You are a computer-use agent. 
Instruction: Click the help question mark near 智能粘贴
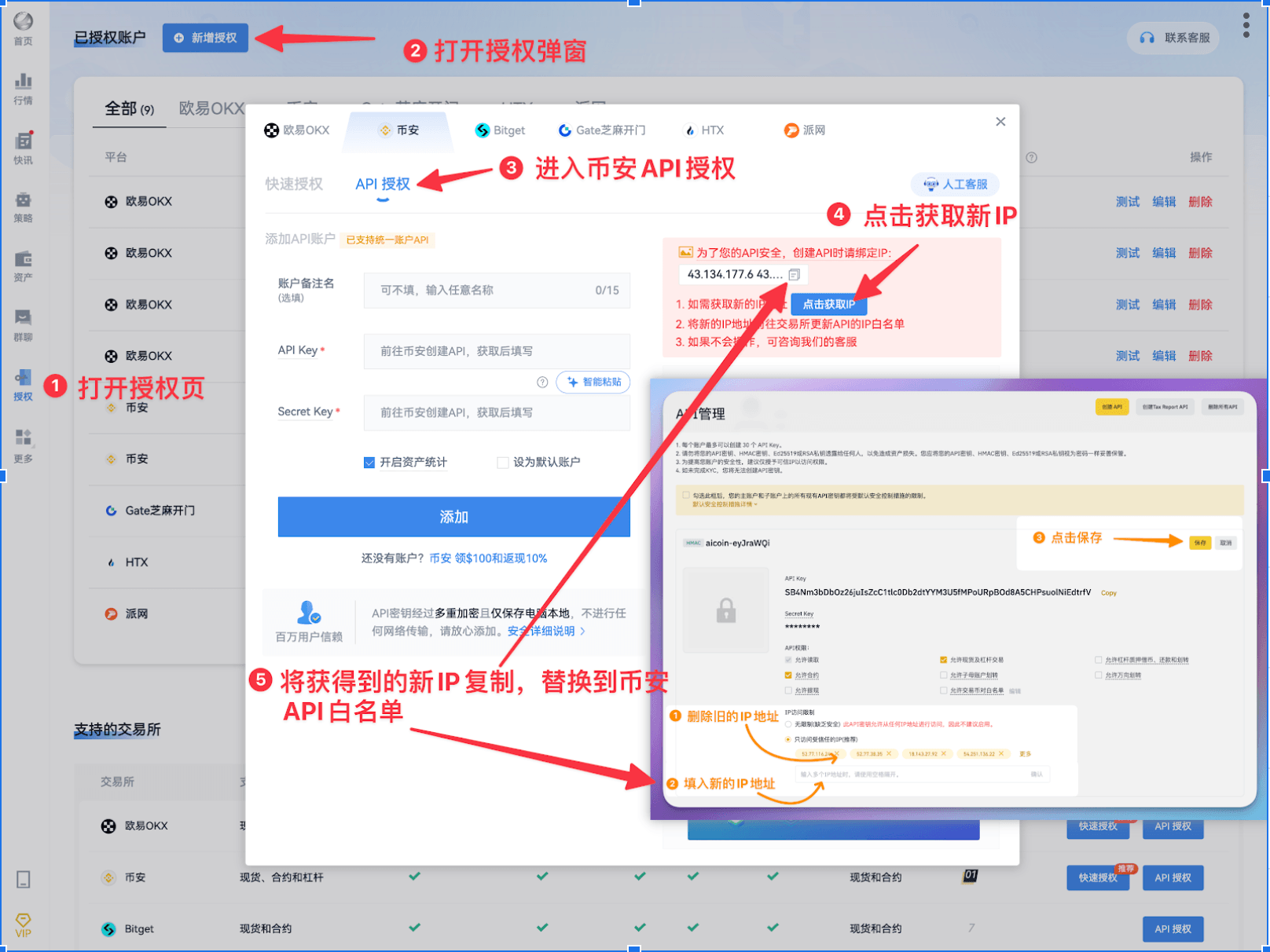(x=542, y=382)
